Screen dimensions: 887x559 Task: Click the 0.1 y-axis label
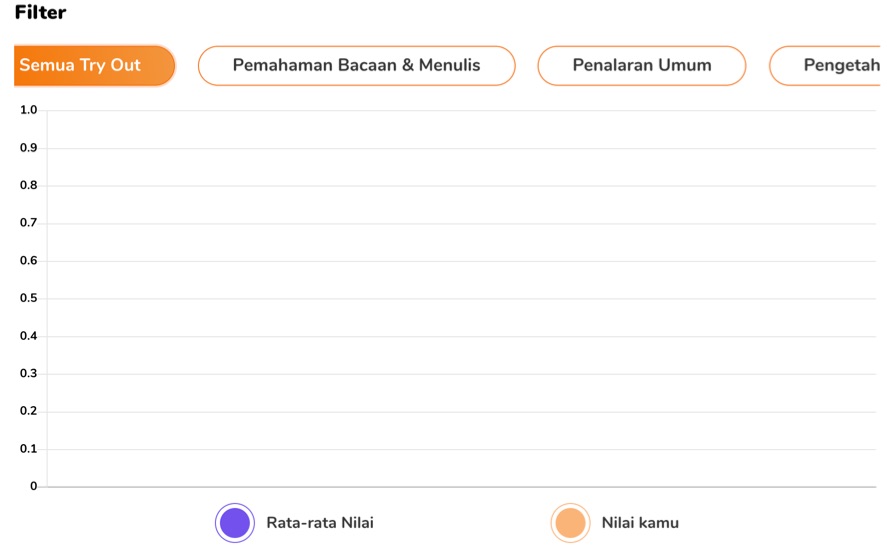click(x=28, y=448)
